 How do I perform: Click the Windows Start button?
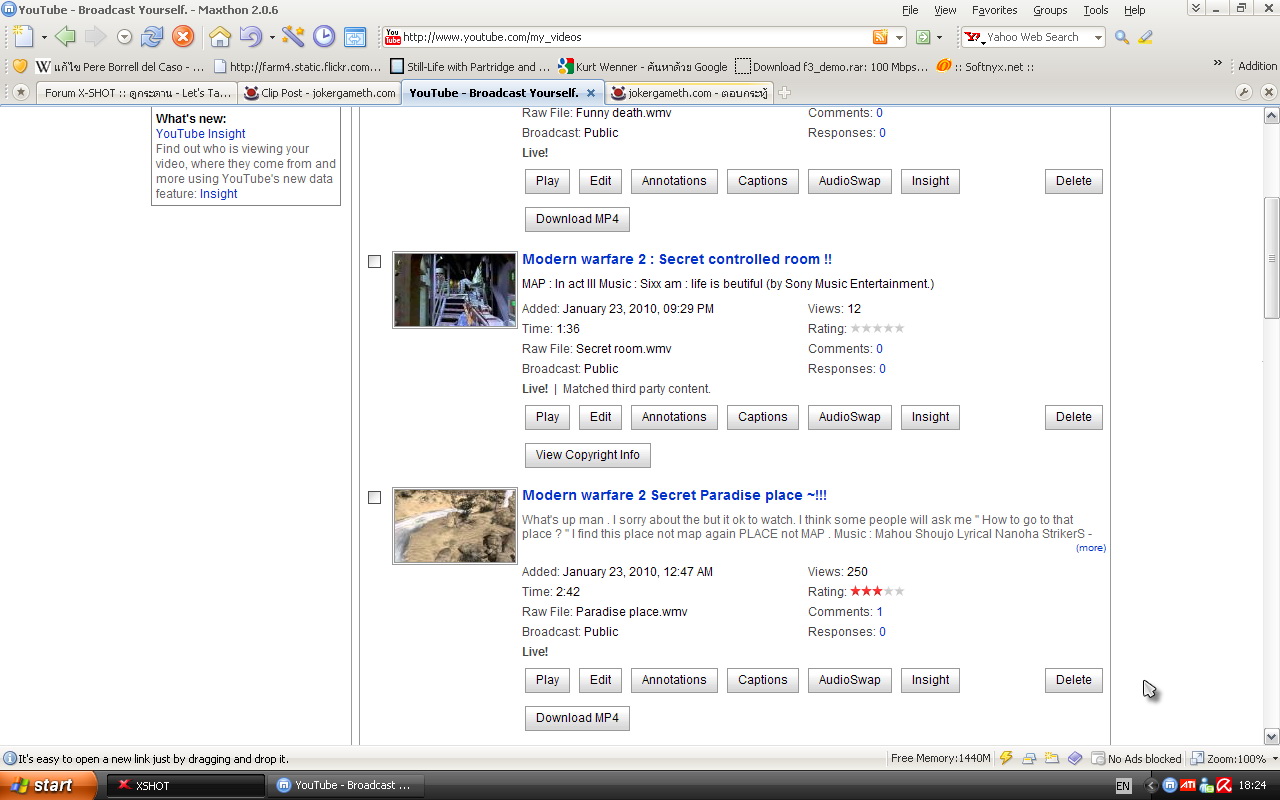pos(49,785)
